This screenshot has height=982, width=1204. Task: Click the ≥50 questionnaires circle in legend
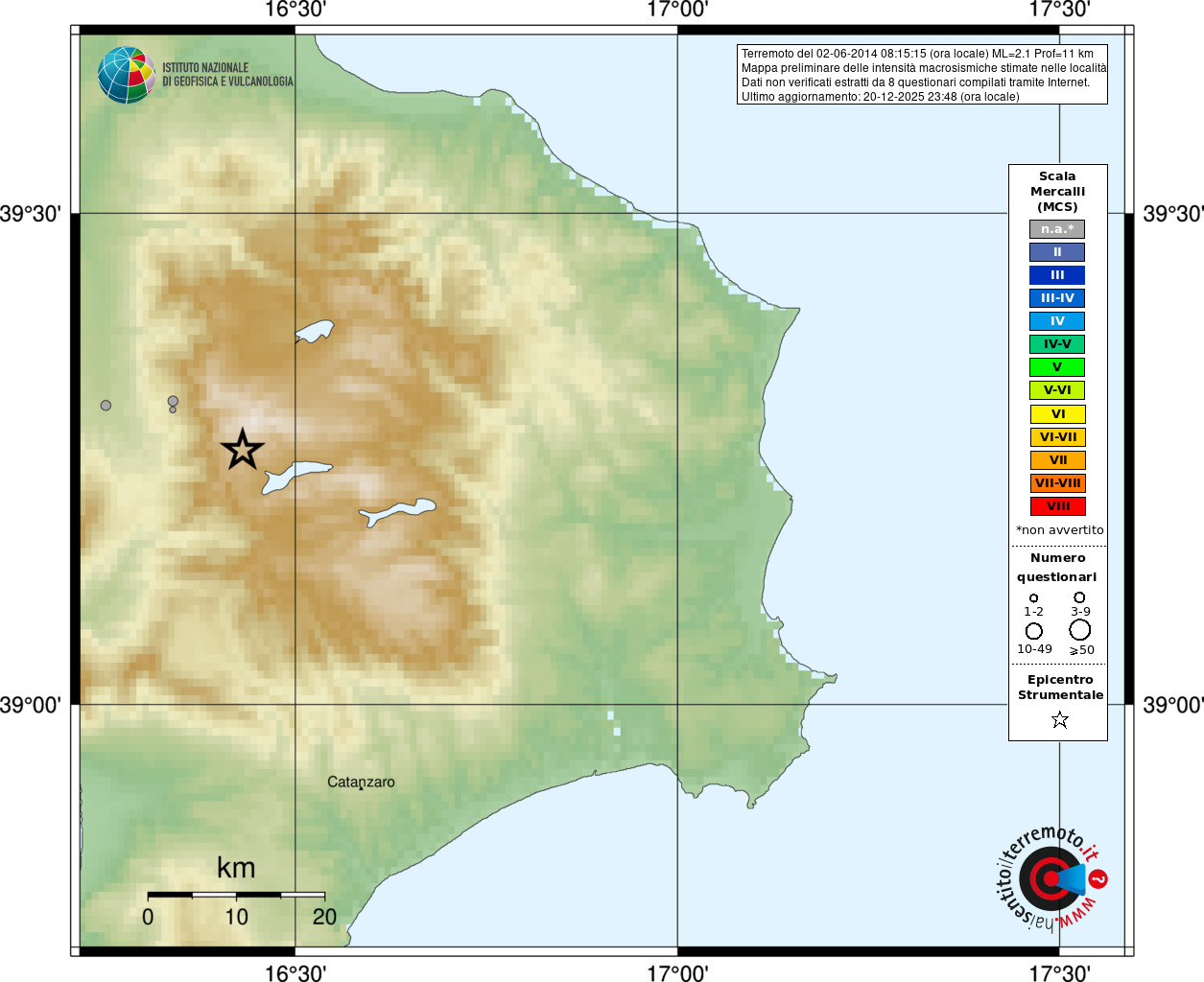(1080, 630)
